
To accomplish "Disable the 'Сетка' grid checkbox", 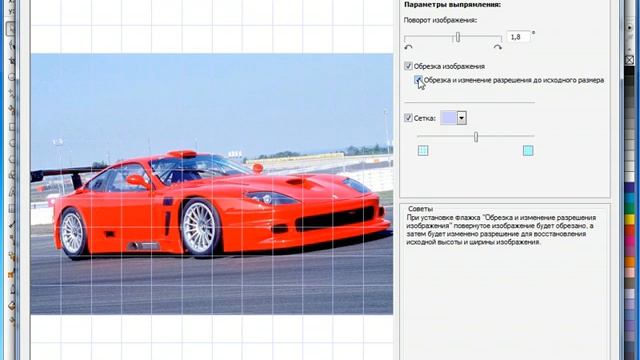I will [408, 118].
